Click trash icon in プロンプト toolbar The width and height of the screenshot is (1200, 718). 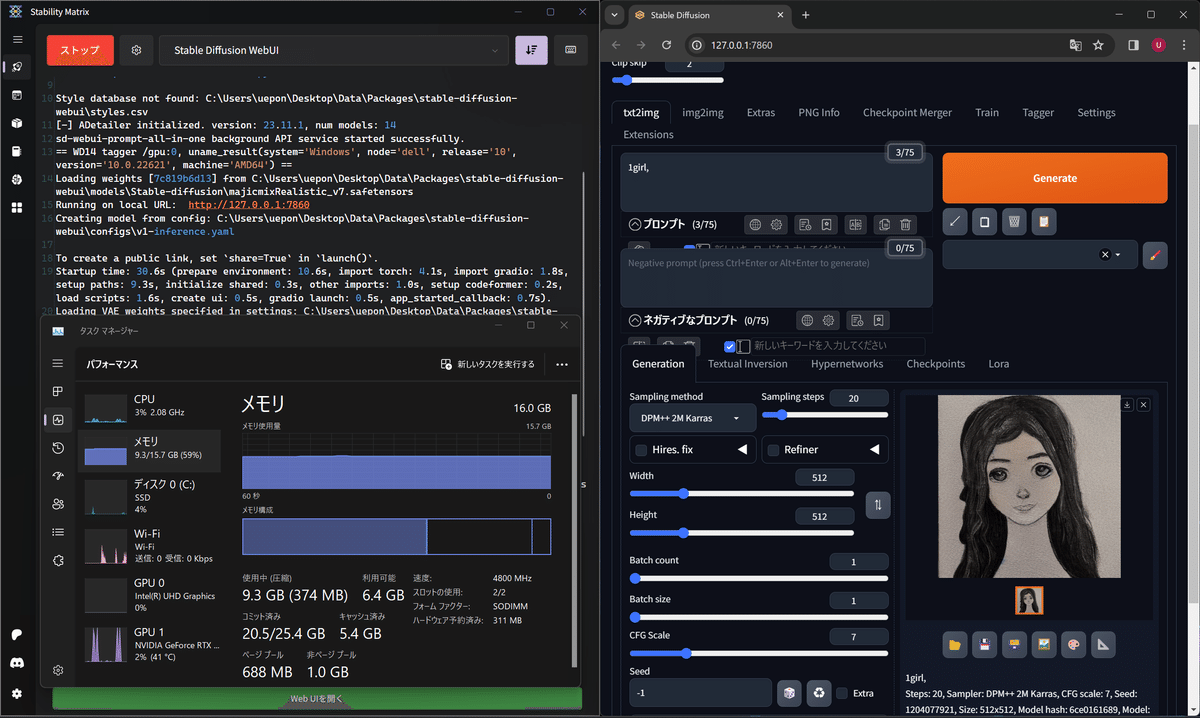click(906, 225)
